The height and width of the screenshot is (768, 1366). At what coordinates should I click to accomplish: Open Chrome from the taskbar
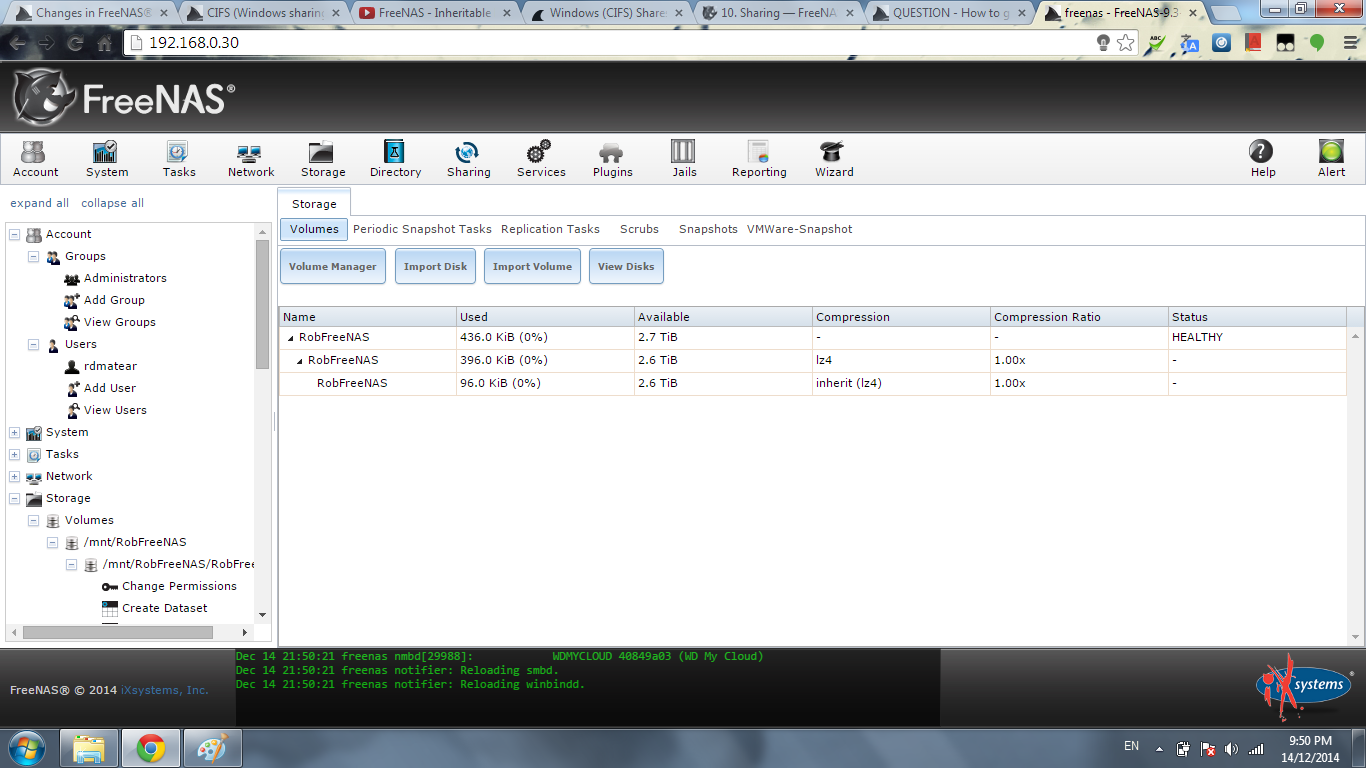click(x=151, y=748)
